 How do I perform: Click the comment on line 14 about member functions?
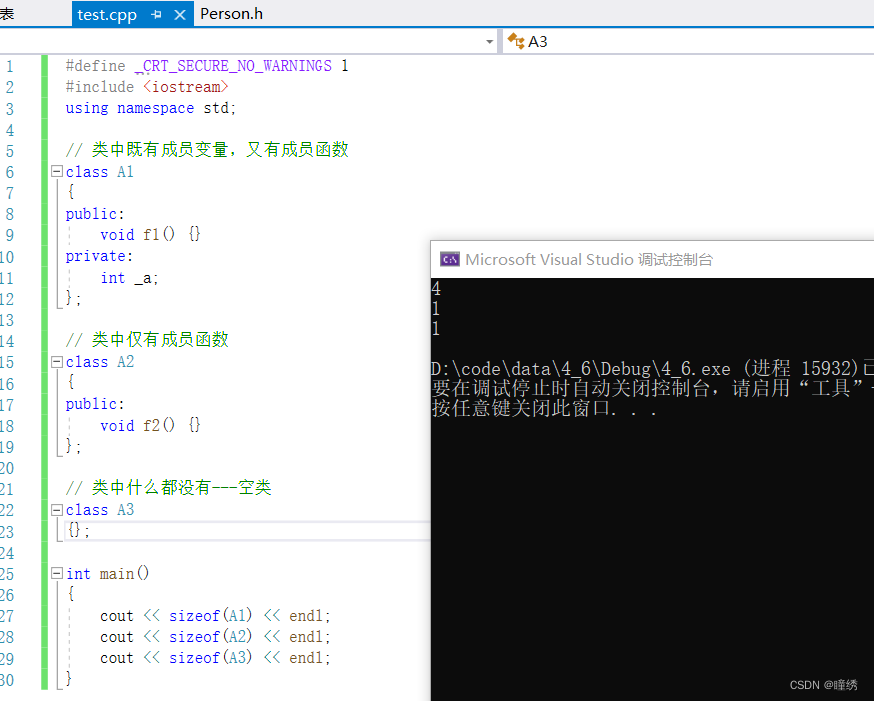click(x=147, y=339)
